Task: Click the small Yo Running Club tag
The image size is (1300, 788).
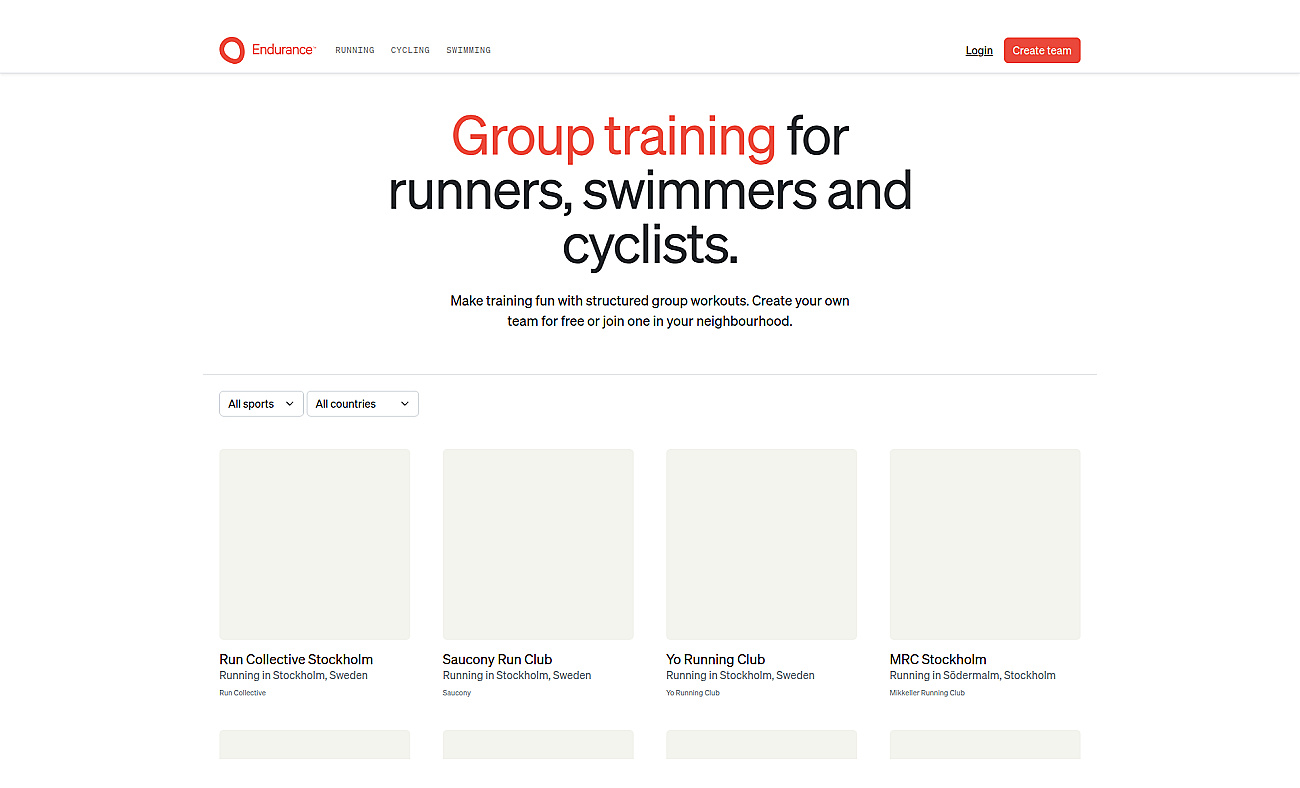Action: pos(693,693)
